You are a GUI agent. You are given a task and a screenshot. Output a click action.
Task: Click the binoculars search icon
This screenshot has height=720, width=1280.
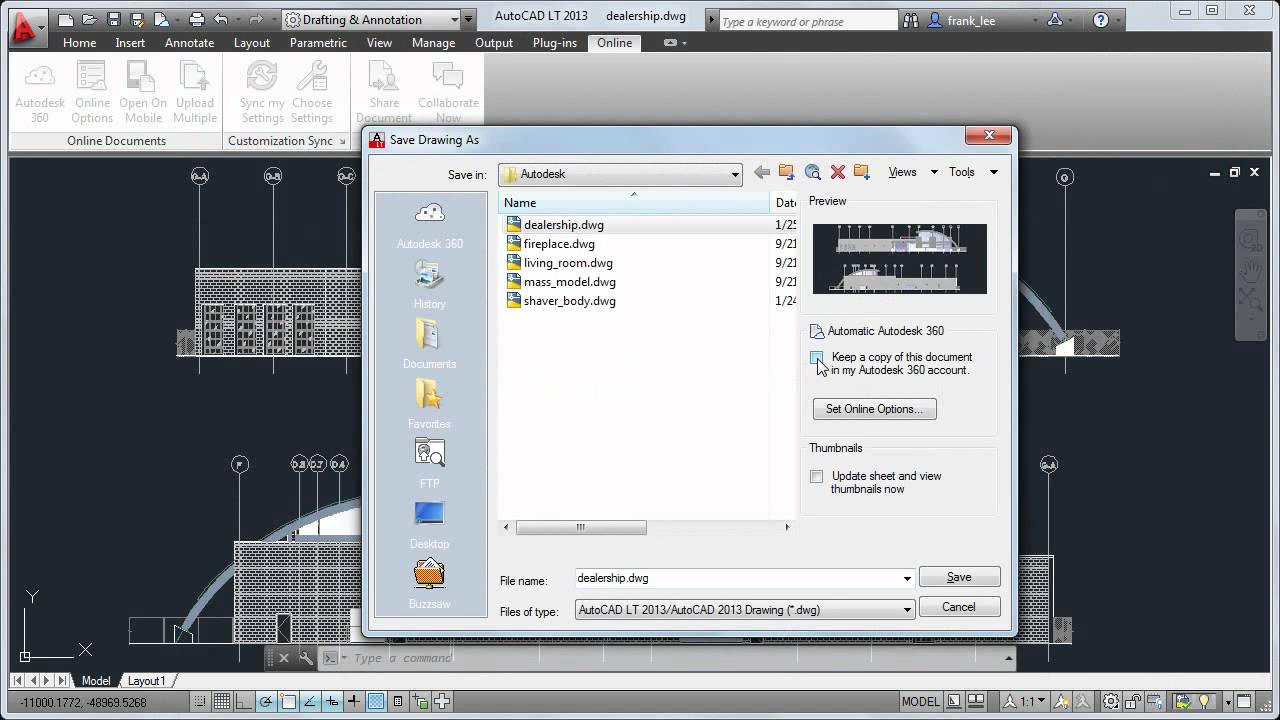(x=910, y=20)
